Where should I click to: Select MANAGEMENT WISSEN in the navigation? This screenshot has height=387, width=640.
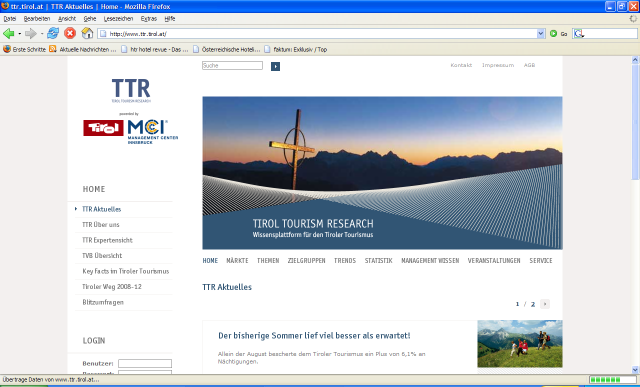pyautogui.click(x=430, y=260)
